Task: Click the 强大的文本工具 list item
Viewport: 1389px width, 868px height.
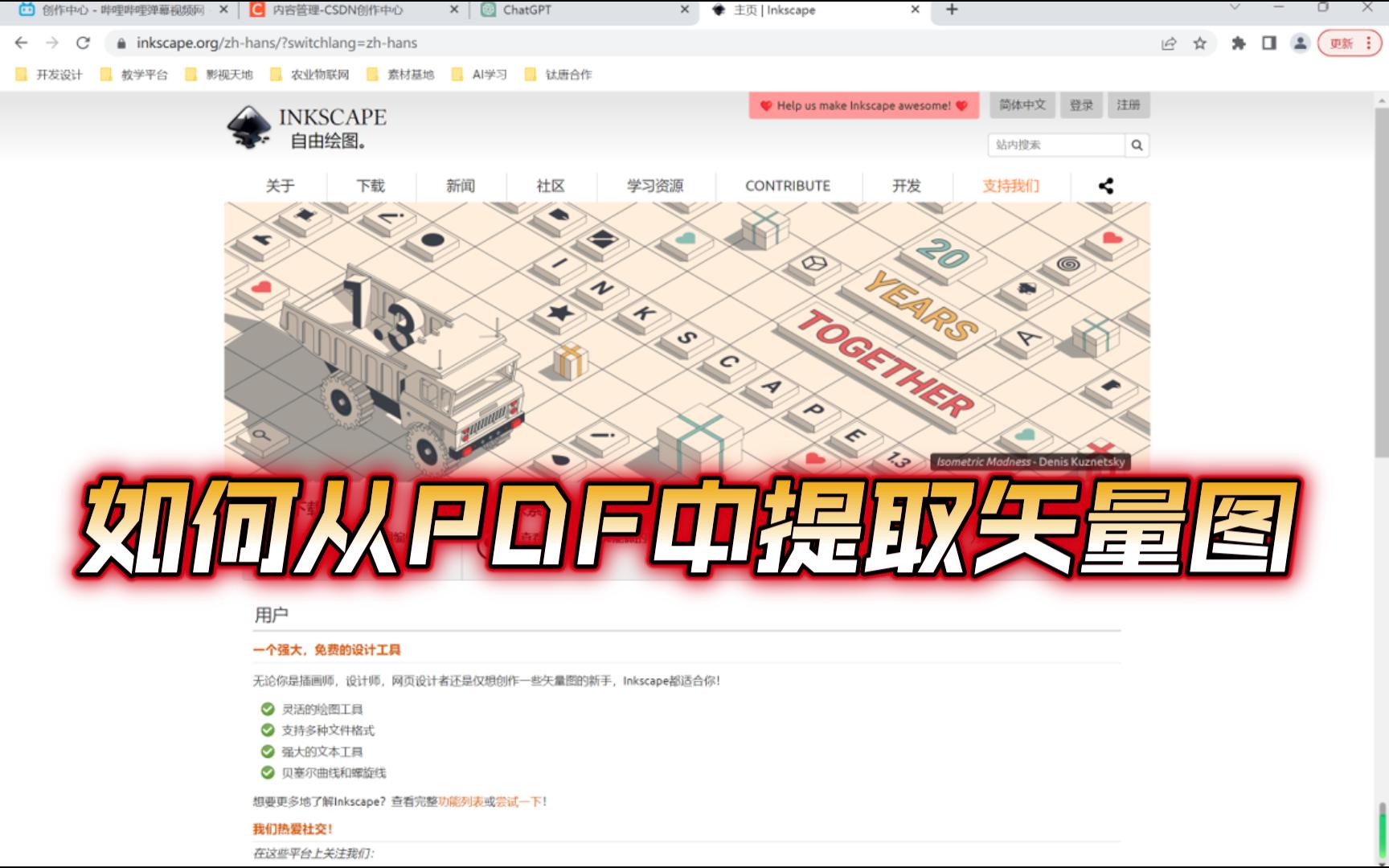Action: coord(322,751)
